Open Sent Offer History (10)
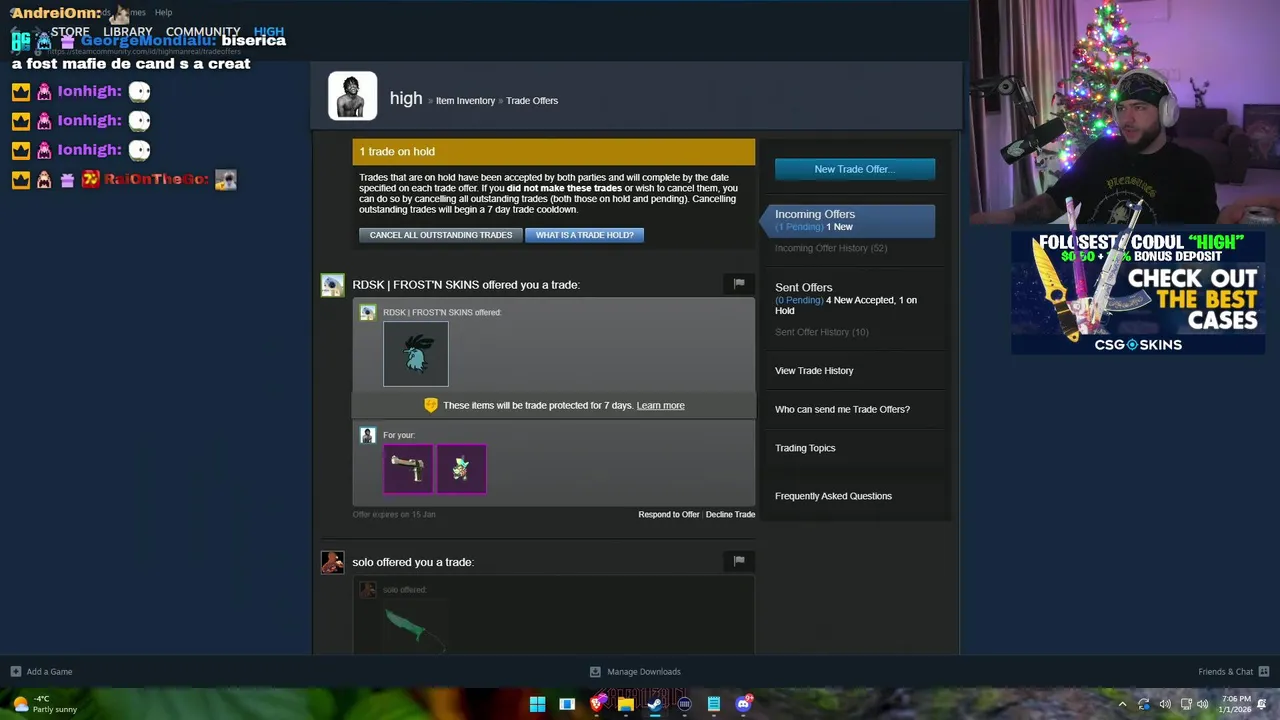 [821, 332]
